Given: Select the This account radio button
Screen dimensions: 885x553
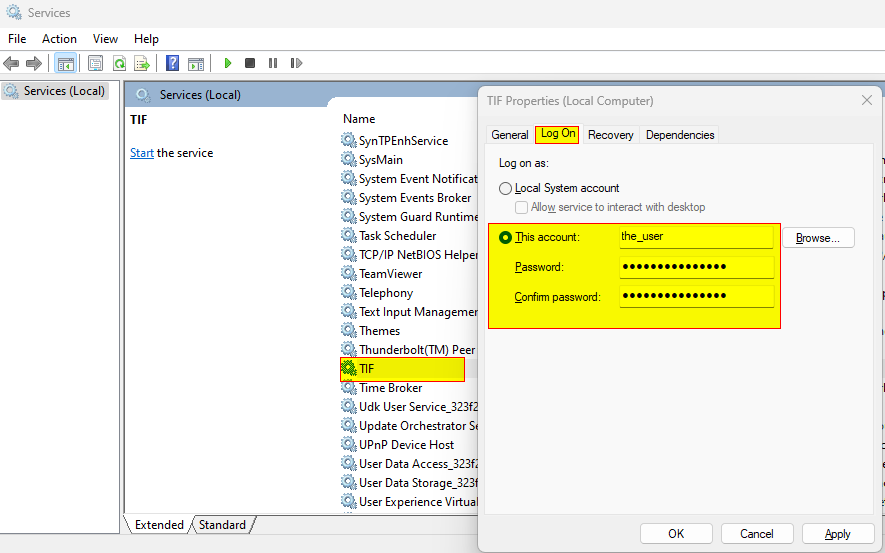Looking at the screenshot, I should click(505, 237).
